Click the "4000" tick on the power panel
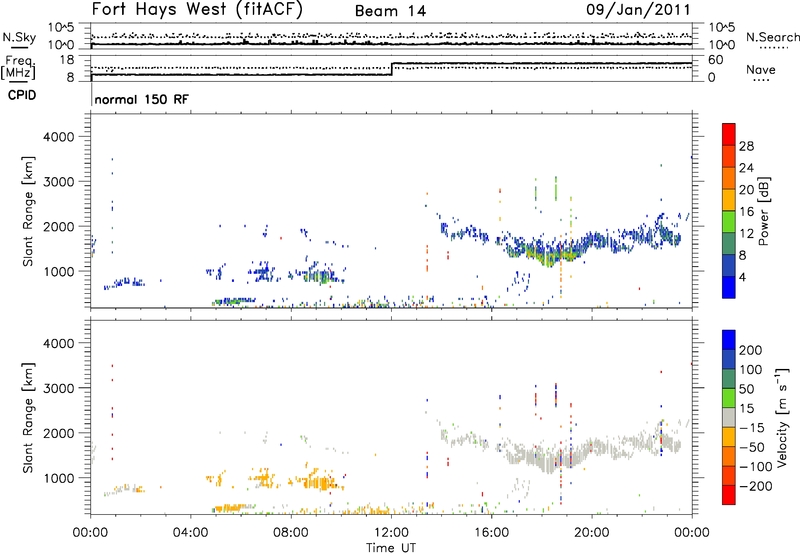 click(58, 137)
